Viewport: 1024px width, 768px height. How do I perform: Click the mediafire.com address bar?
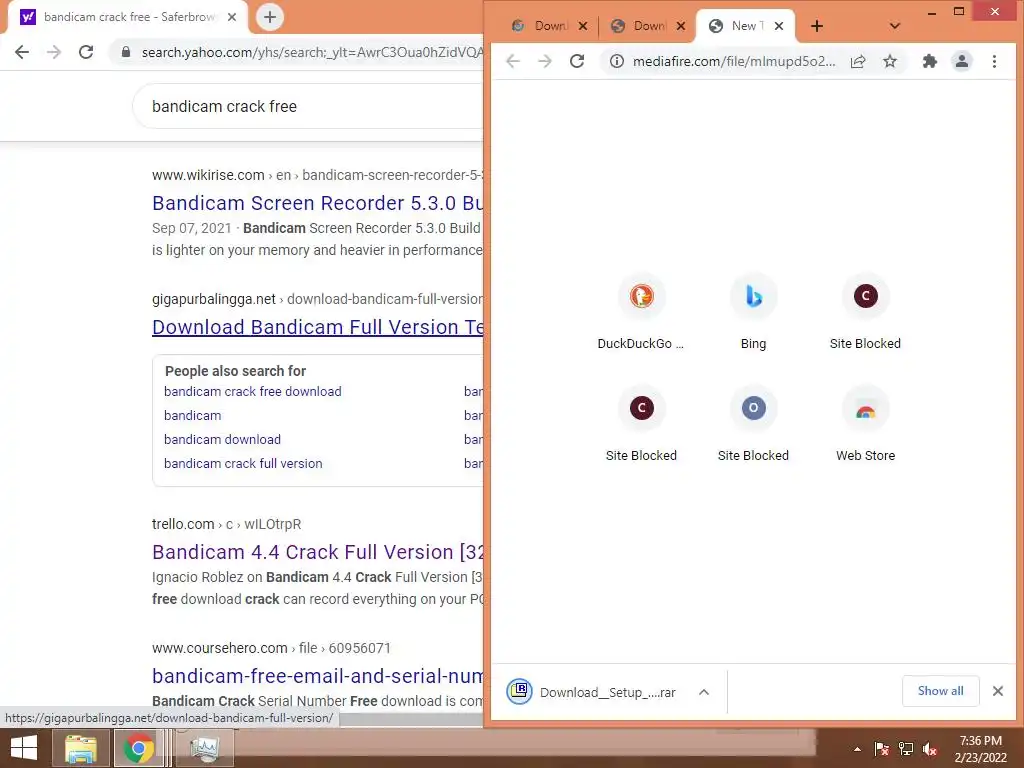click(x=734, y=61)
